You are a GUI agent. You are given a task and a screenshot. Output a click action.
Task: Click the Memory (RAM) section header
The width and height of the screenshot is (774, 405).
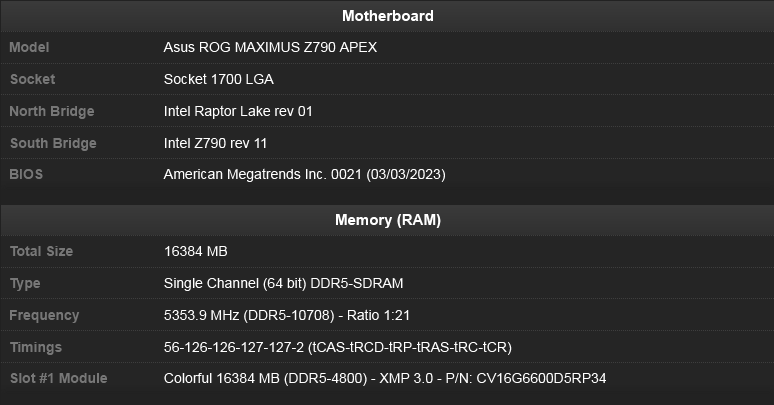387,220
